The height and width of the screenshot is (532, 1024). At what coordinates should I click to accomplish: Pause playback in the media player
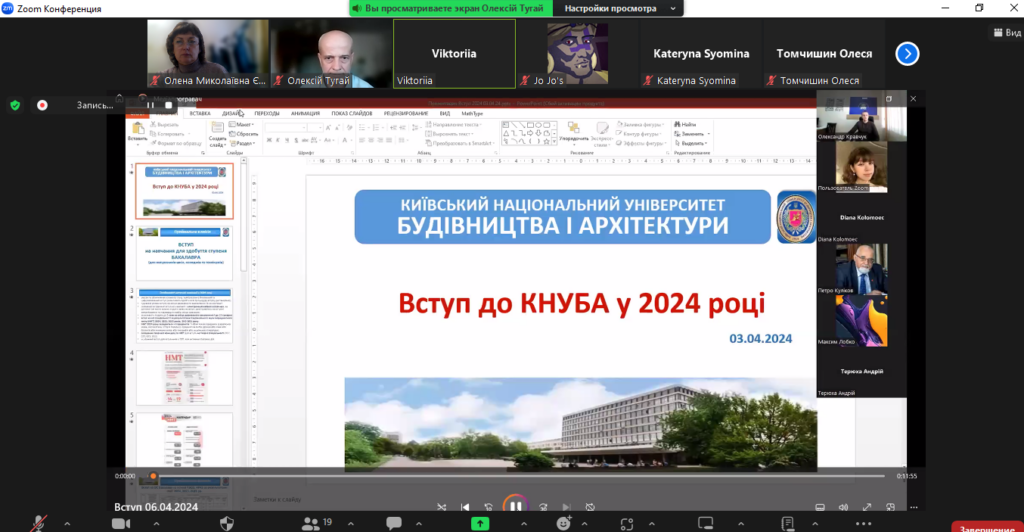point(515,506)
